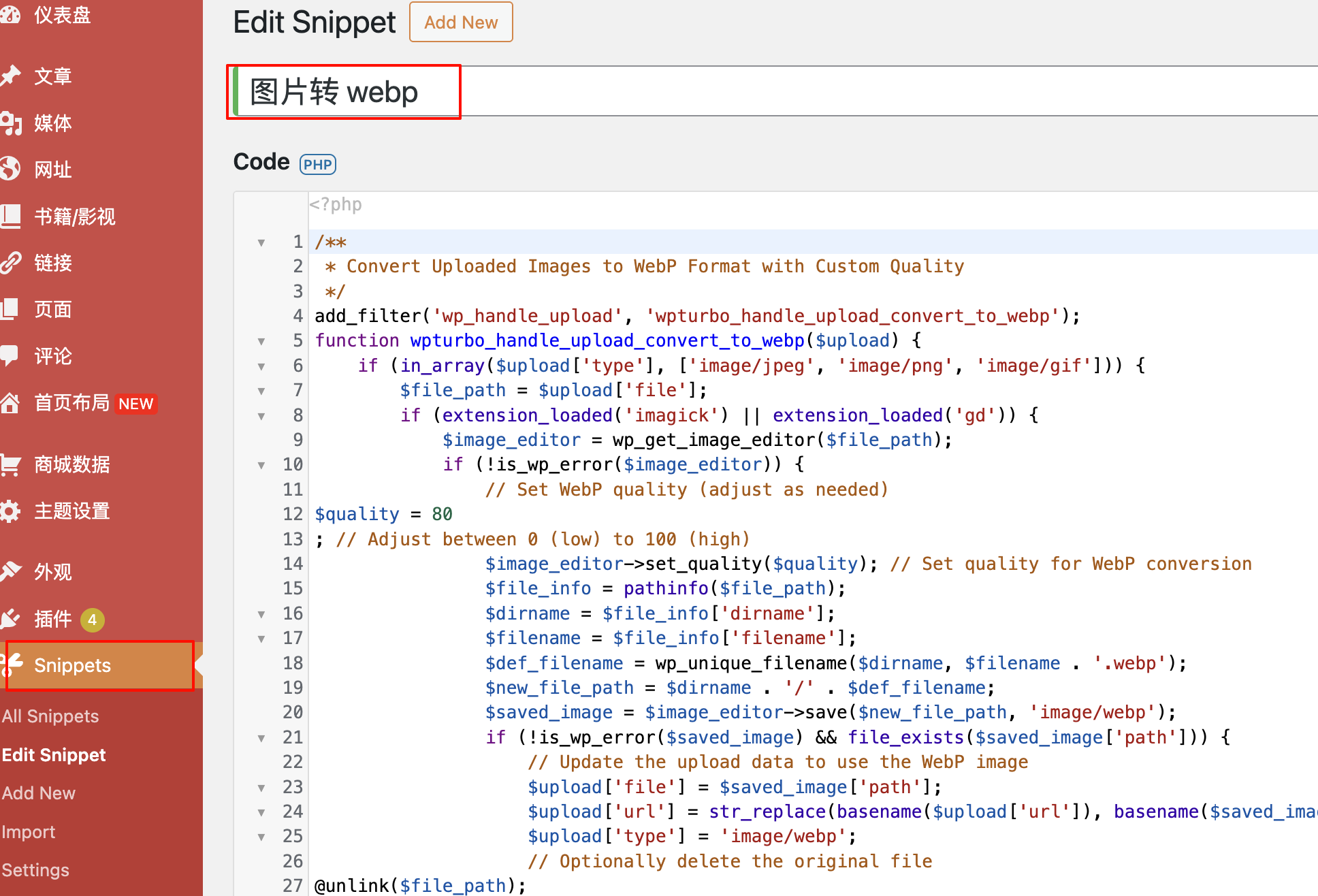The width and height of the screenshot is (1318, 896).
Task: Click the pin icon beside 文章
Action: (x=10, y=76)
